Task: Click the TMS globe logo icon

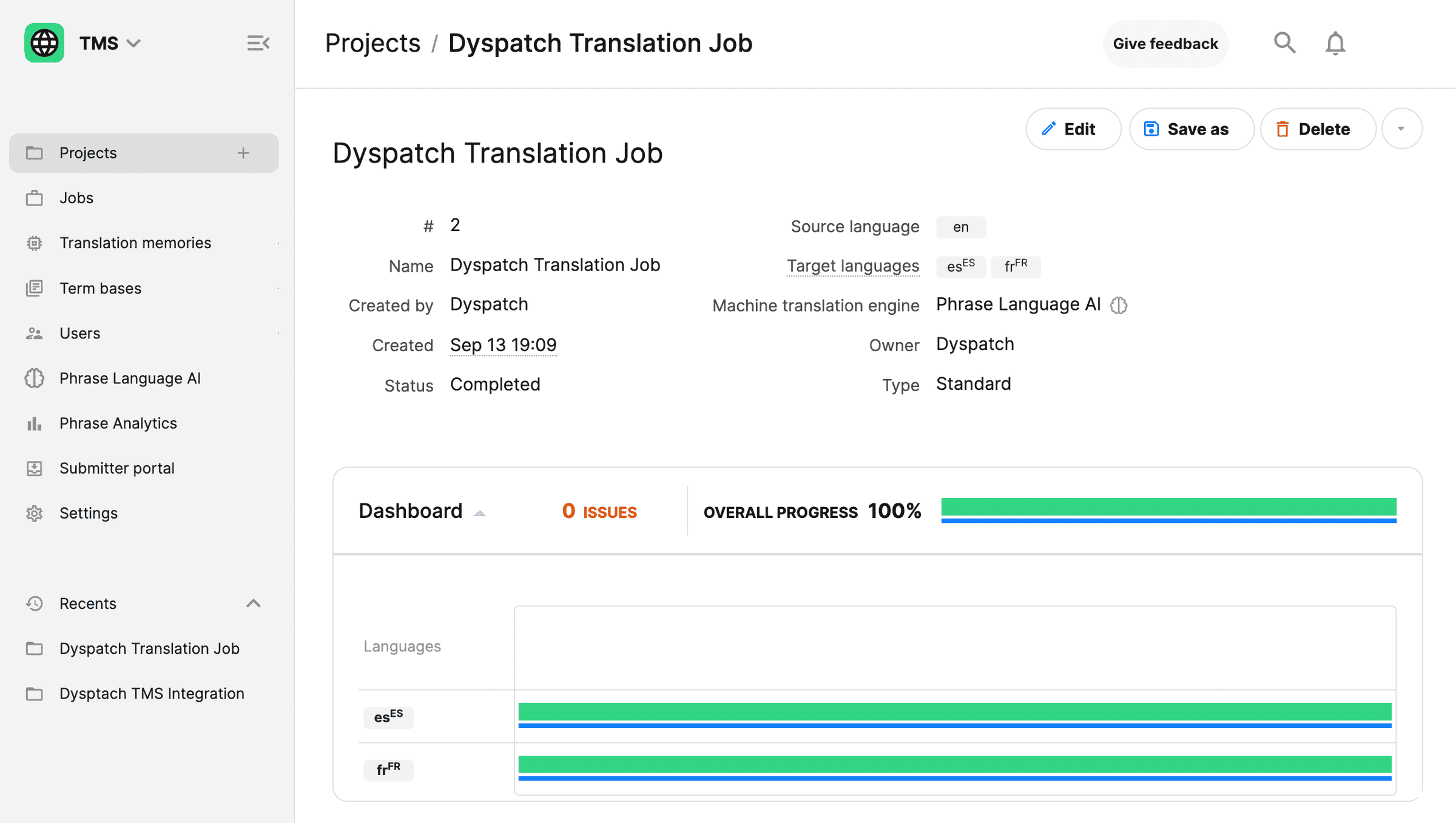Action: pyautogui.click(x=44, y=43)
